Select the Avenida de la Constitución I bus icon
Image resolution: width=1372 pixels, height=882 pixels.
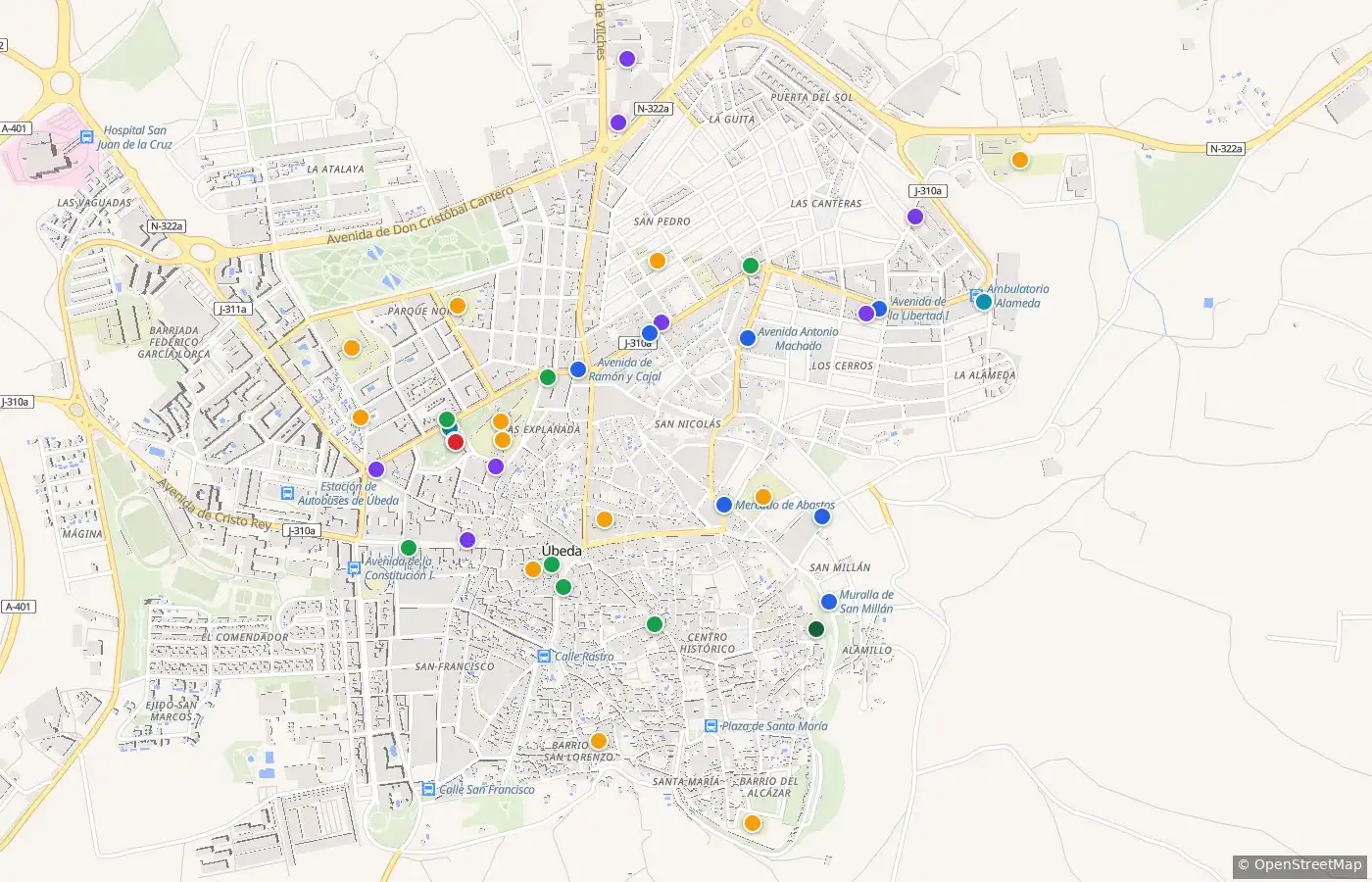(354, 568)
